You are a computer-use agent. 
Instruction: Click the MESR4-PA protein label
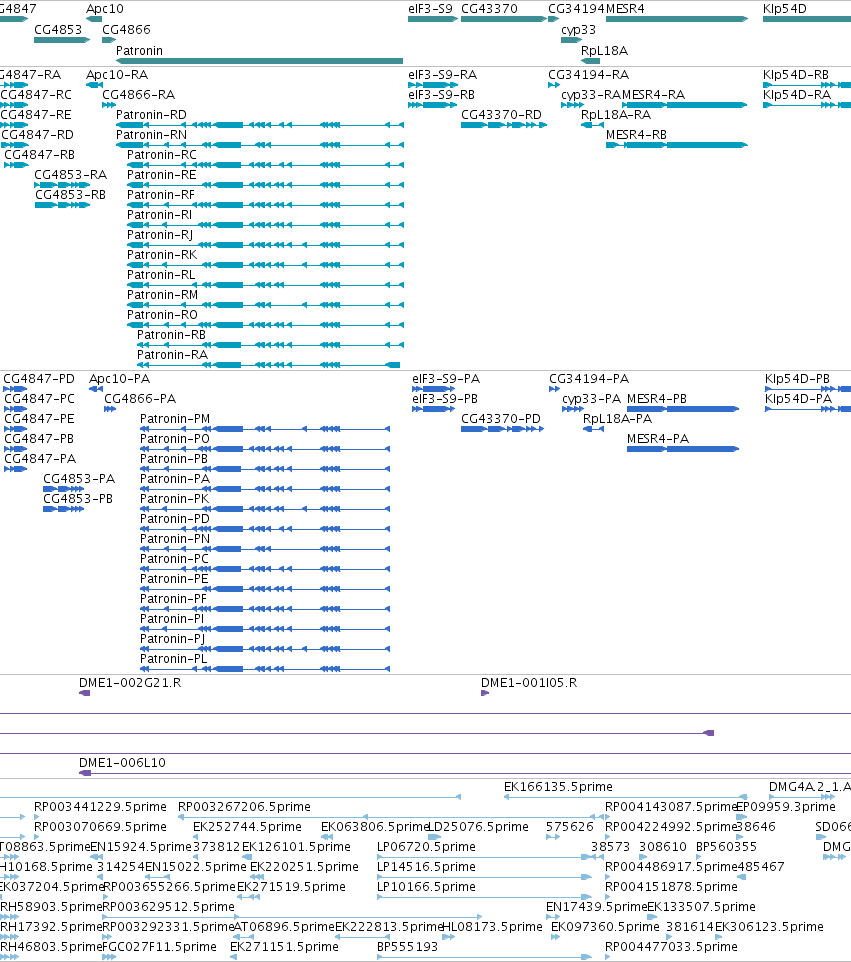tap(658, 439)
